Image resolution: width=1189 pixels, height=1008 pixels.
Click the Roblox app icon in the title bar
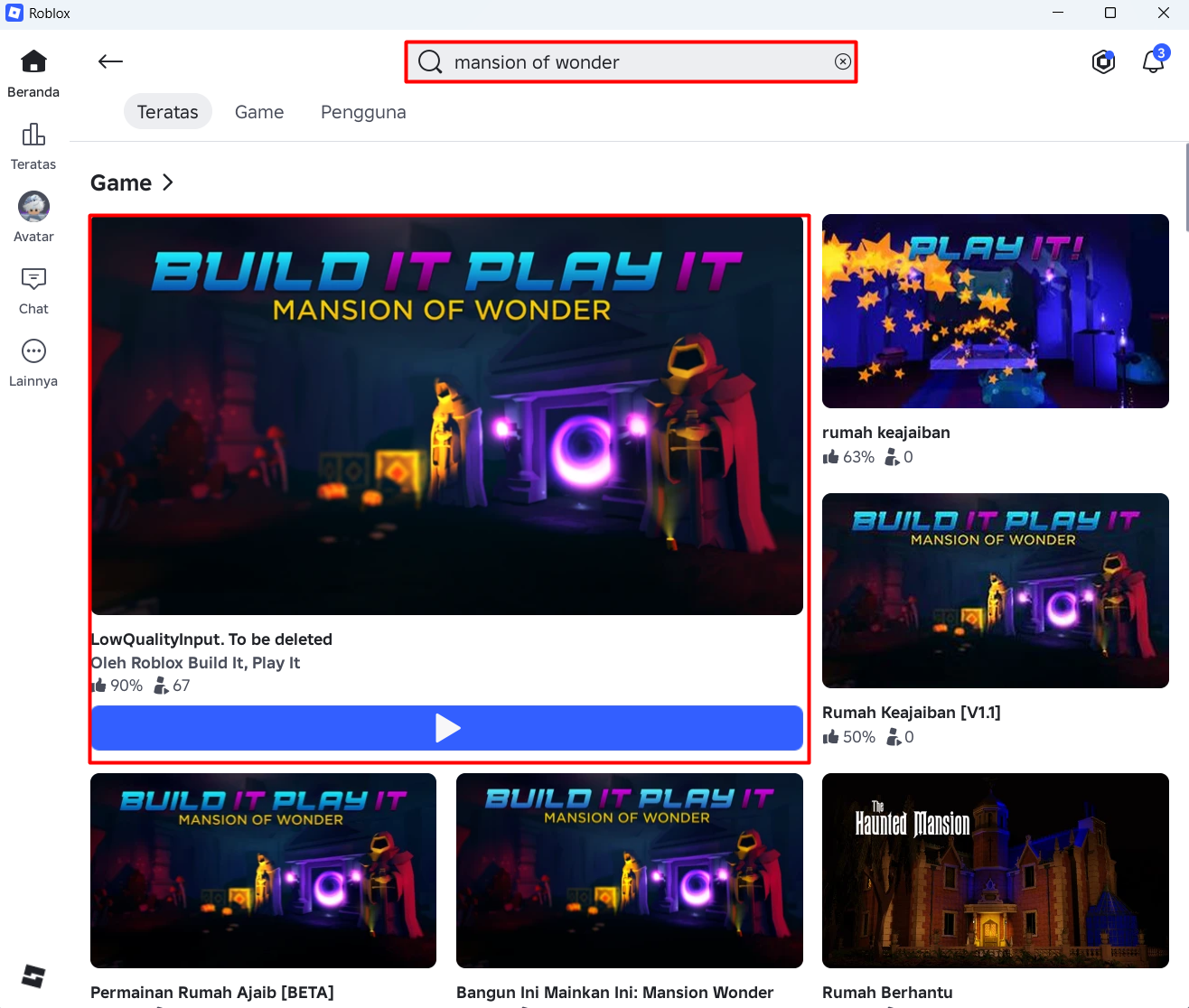[x=14, y=14]
